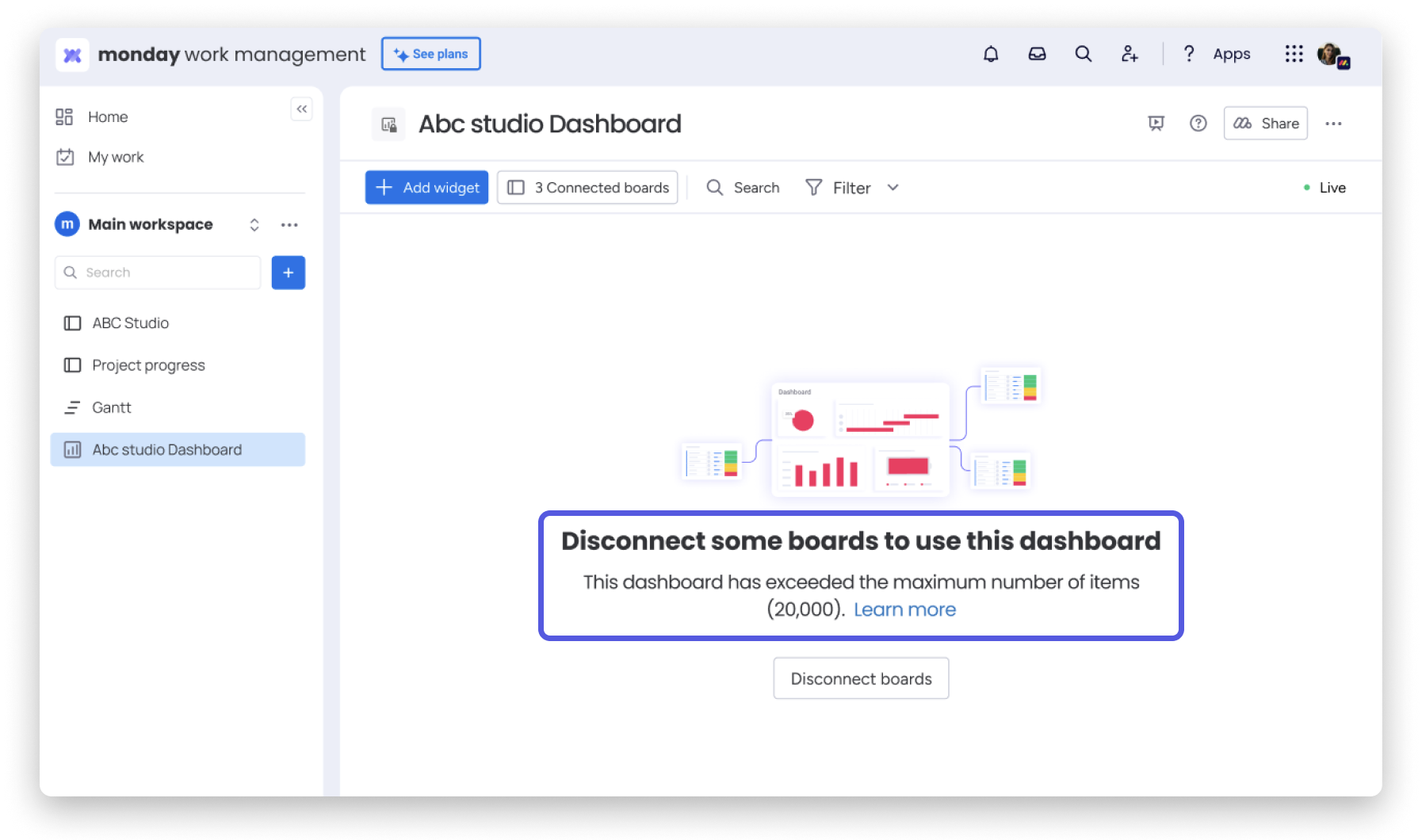Collapse the left sidebar navigation
Screen dimensions: 1422x840
tap(302, 109)
